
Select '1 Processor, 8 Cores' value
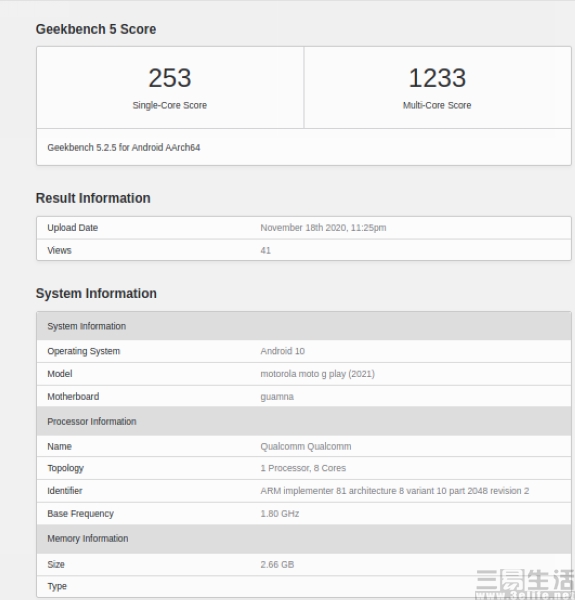(303, 468)
